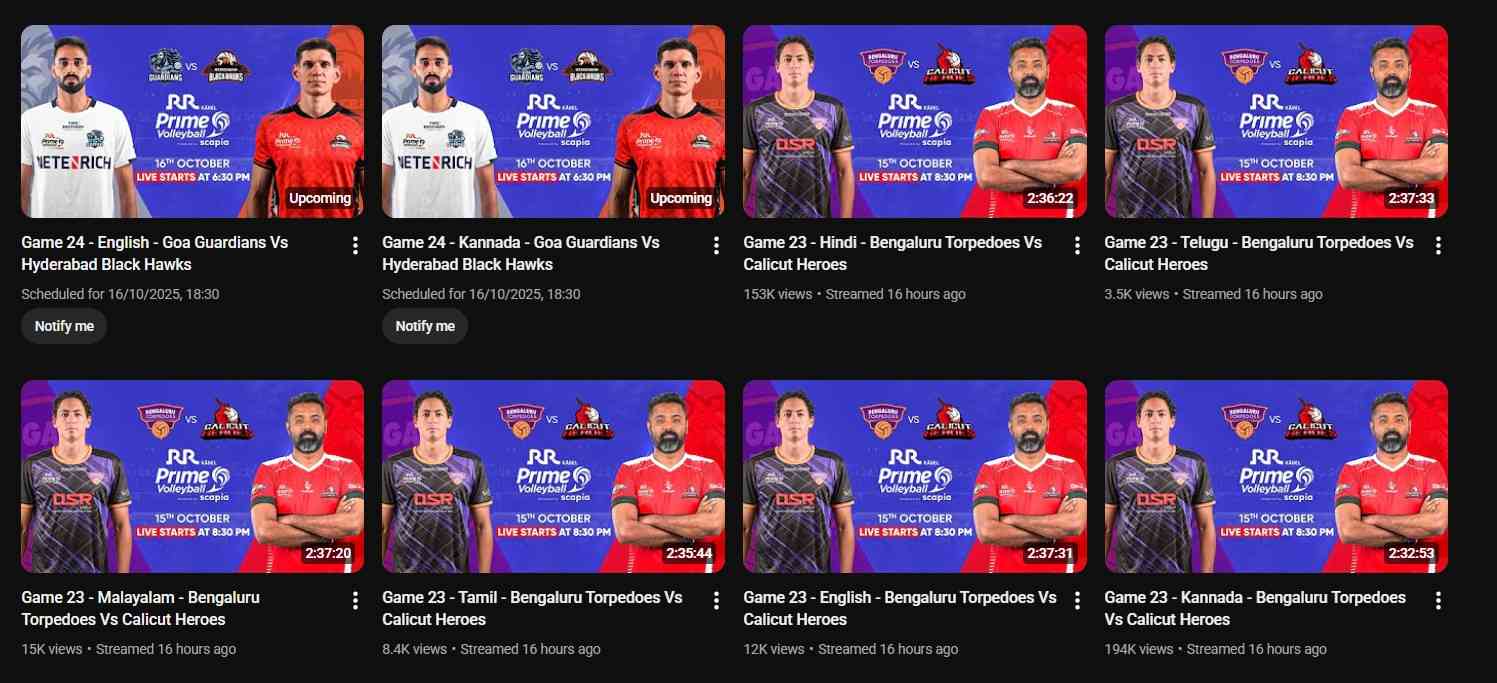The image size is (1497, 683).
Task: Open Game 24 English Goa Guardians thumbnail
Action: [192, 121]
